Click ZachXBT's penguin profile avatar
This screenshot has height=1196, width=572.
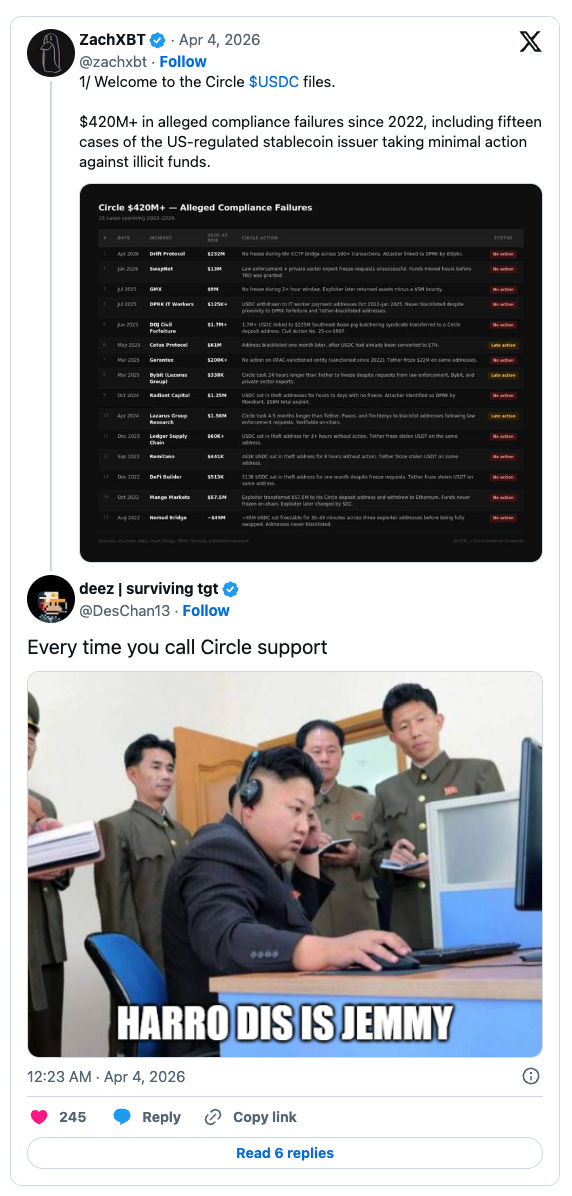click(x=50, y=53)
